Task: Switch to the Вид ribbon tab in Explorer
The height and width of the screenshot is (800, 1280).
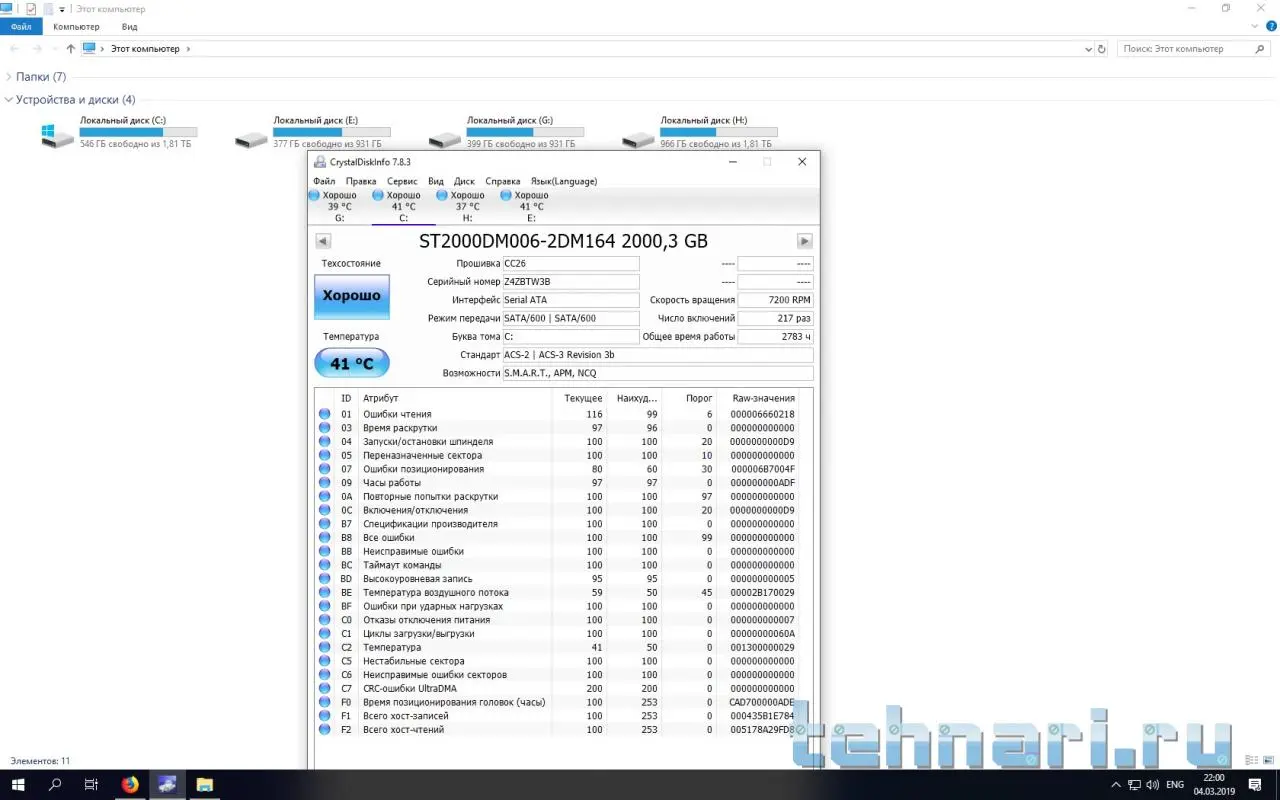Action: tap(129, 27)
